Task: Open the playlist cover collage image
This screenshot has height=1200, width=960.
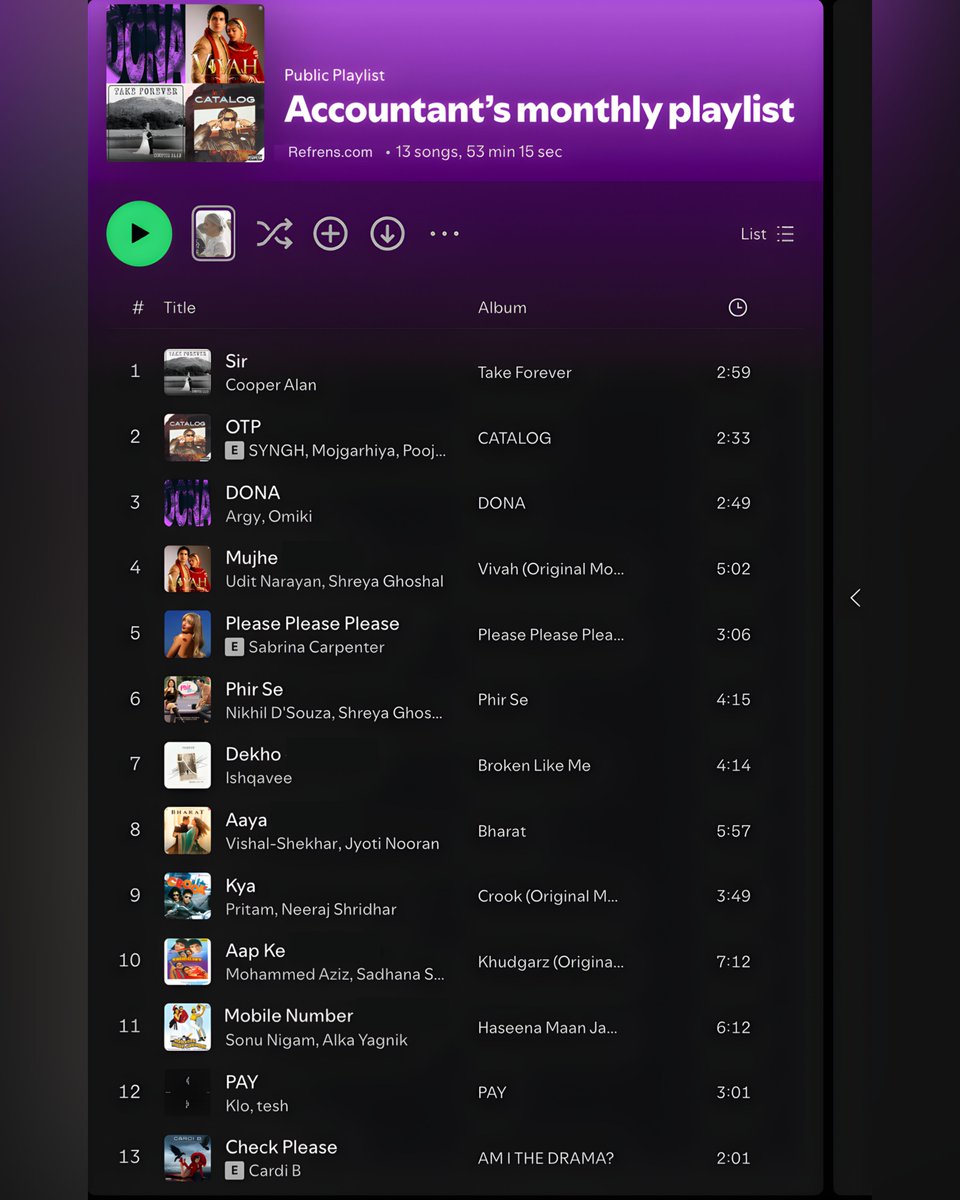Action: 186,83
